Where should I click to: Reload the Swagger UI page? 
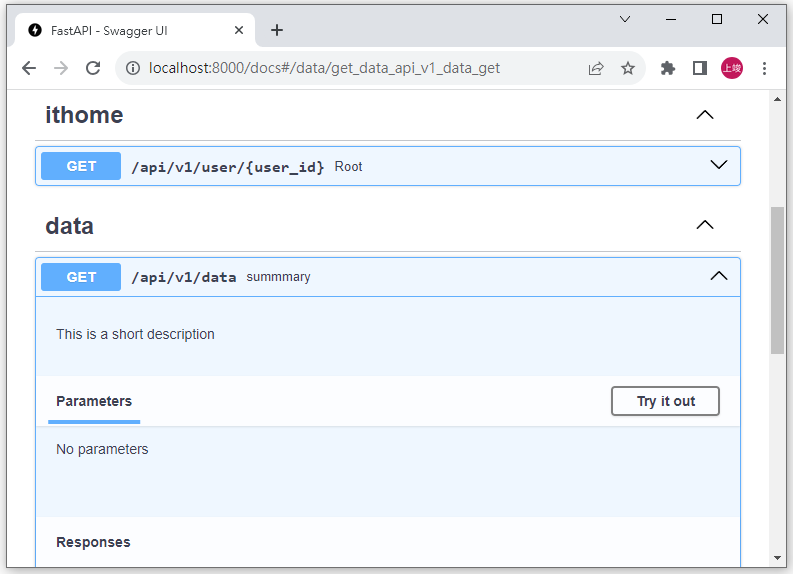point(93,68)
